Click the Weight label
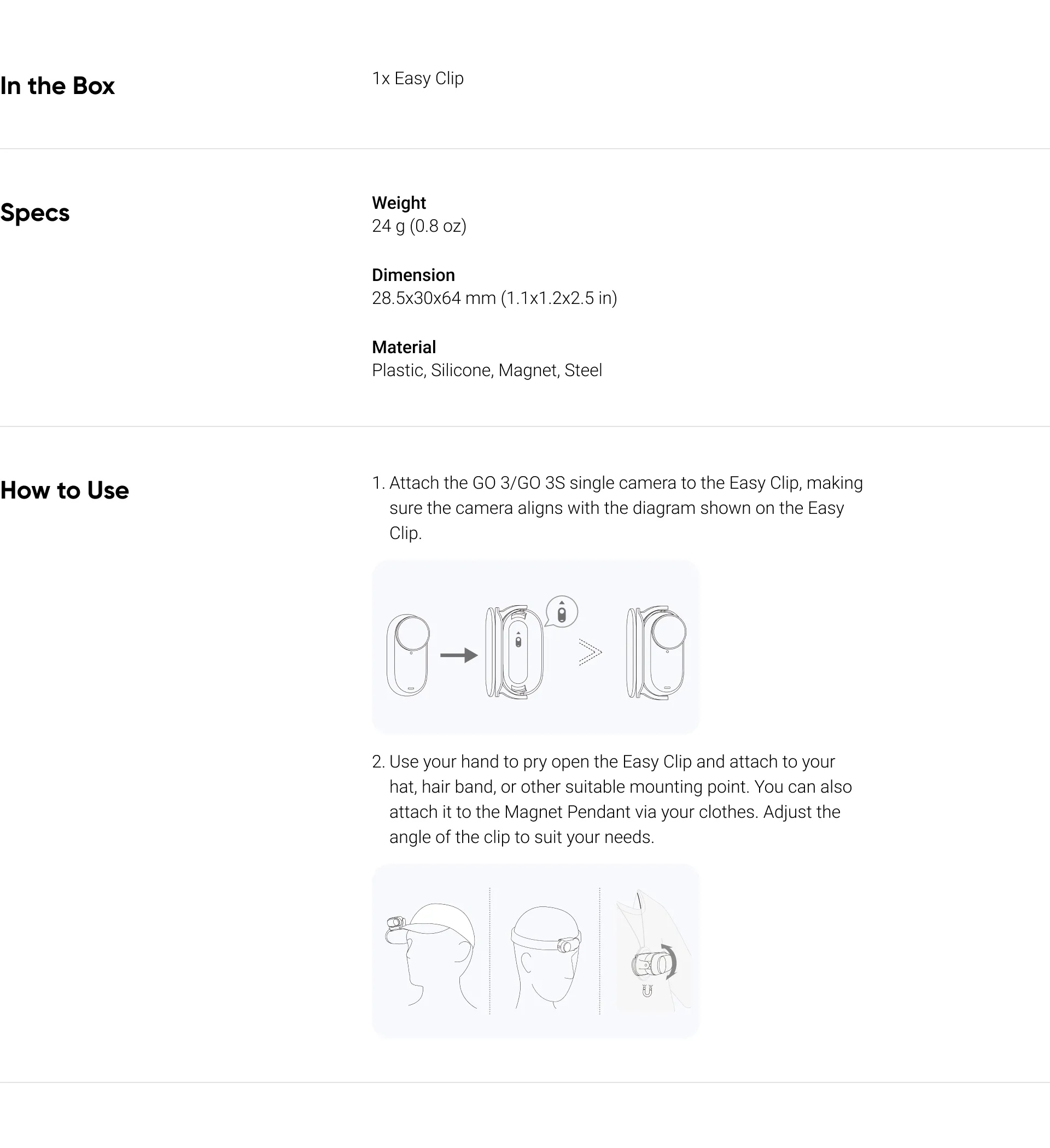Viewport: 1050px width, 1148px height. [399, 203]
